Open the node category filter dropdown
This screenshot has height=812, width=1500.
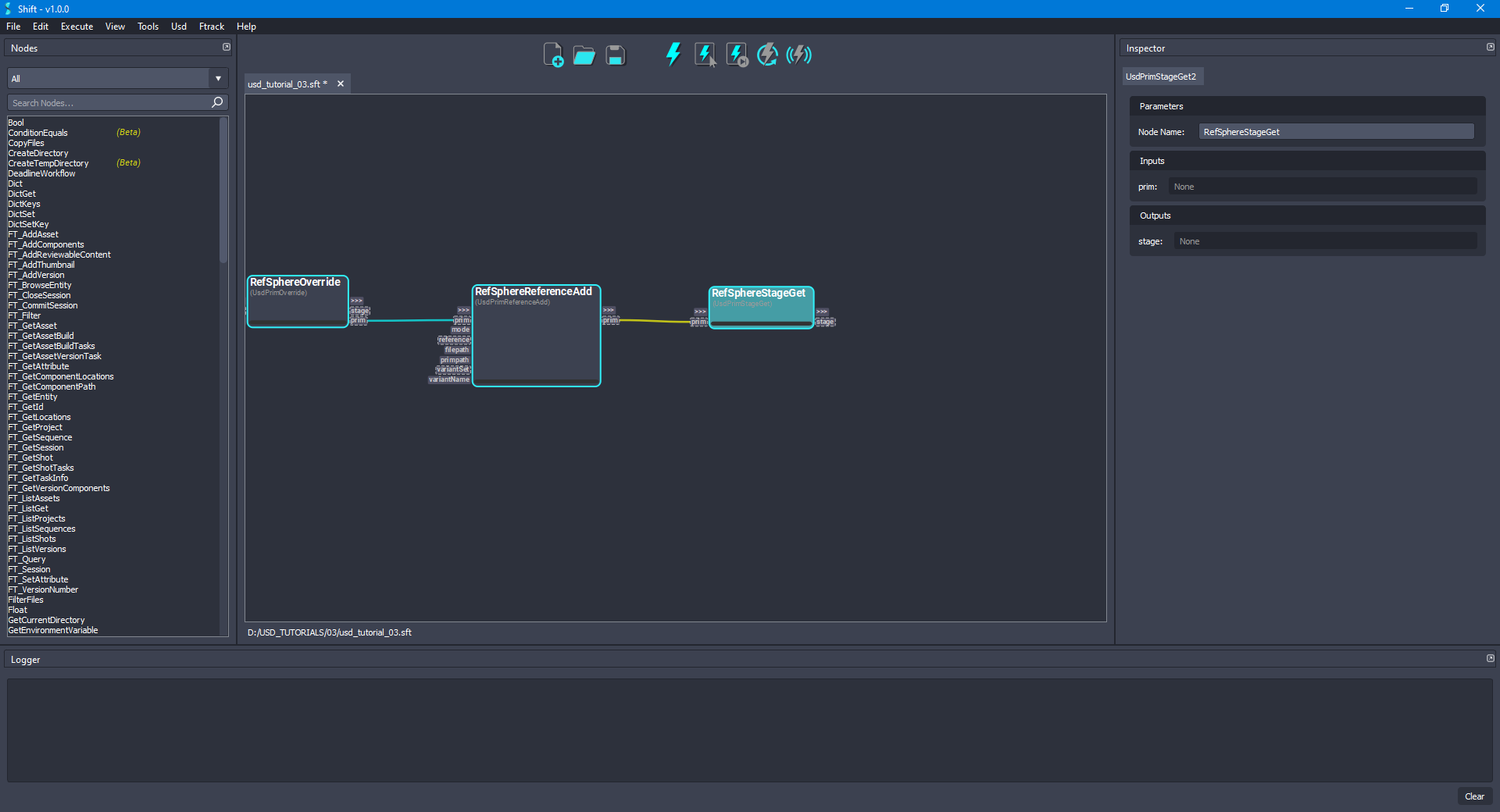tap(217, 78)
